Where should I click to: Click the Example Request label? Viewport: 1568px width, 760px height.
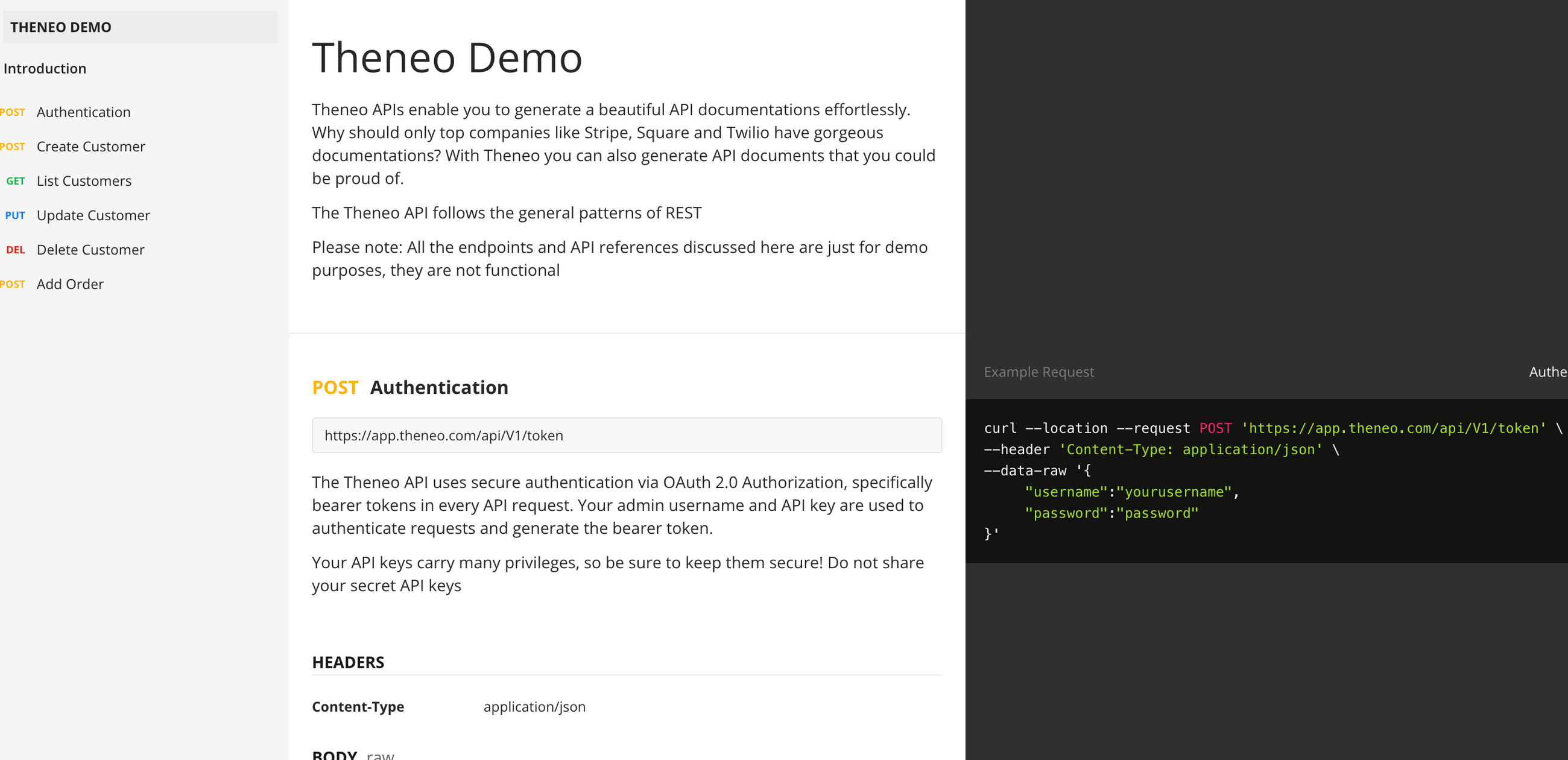point(1039,372)
